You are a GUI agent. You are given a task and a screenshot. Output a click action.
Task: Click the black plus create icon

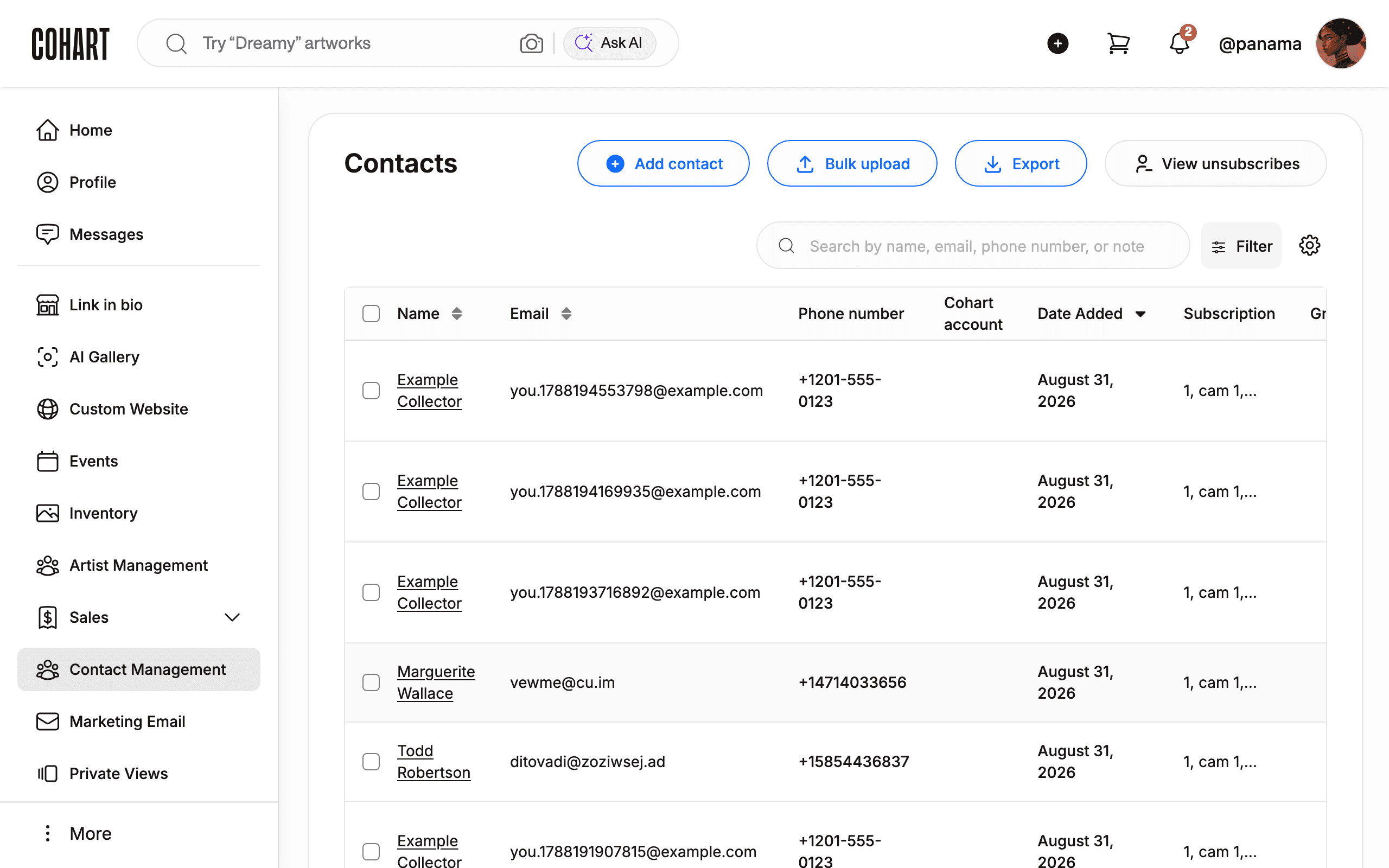1057,43
